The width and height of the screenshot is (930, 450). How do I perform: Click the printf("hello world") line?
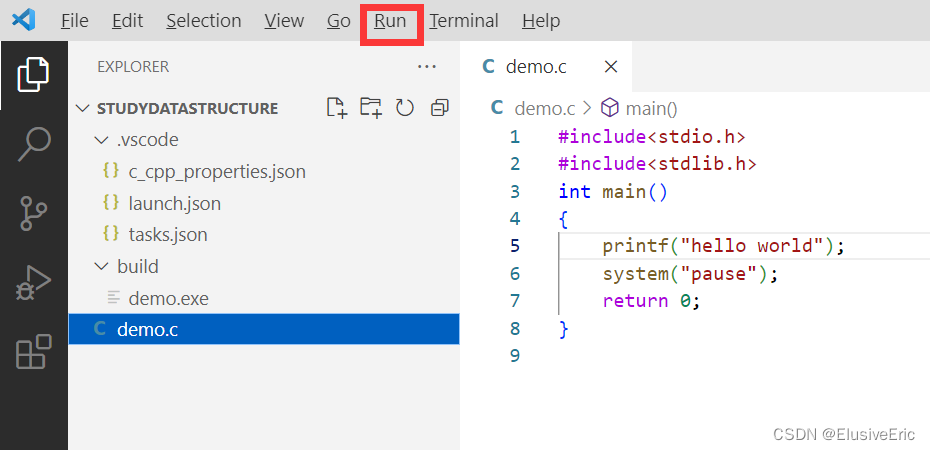click(x=723, y=246)
